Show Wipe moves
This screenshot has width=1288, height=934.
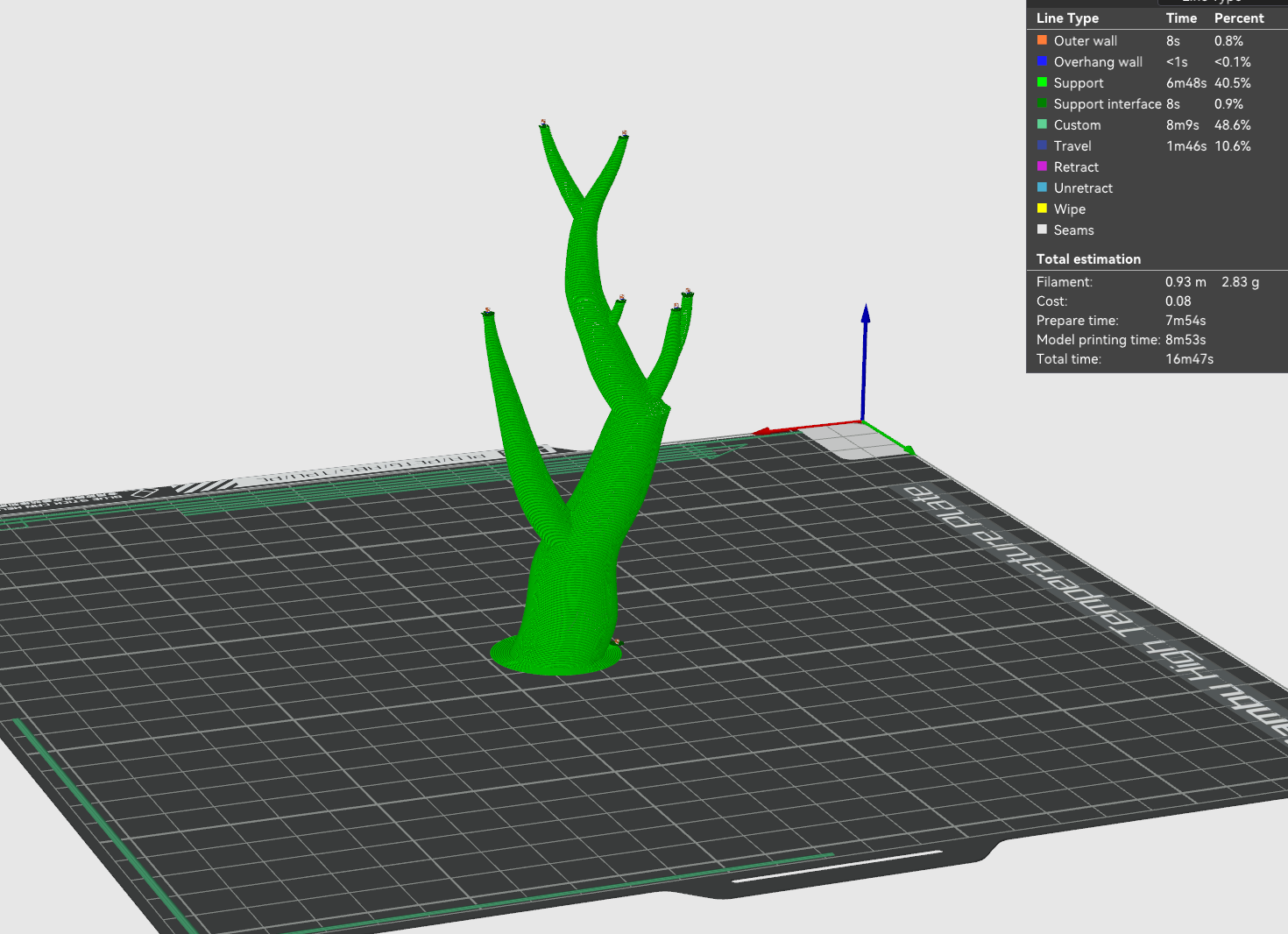(x=1070, y=209)
